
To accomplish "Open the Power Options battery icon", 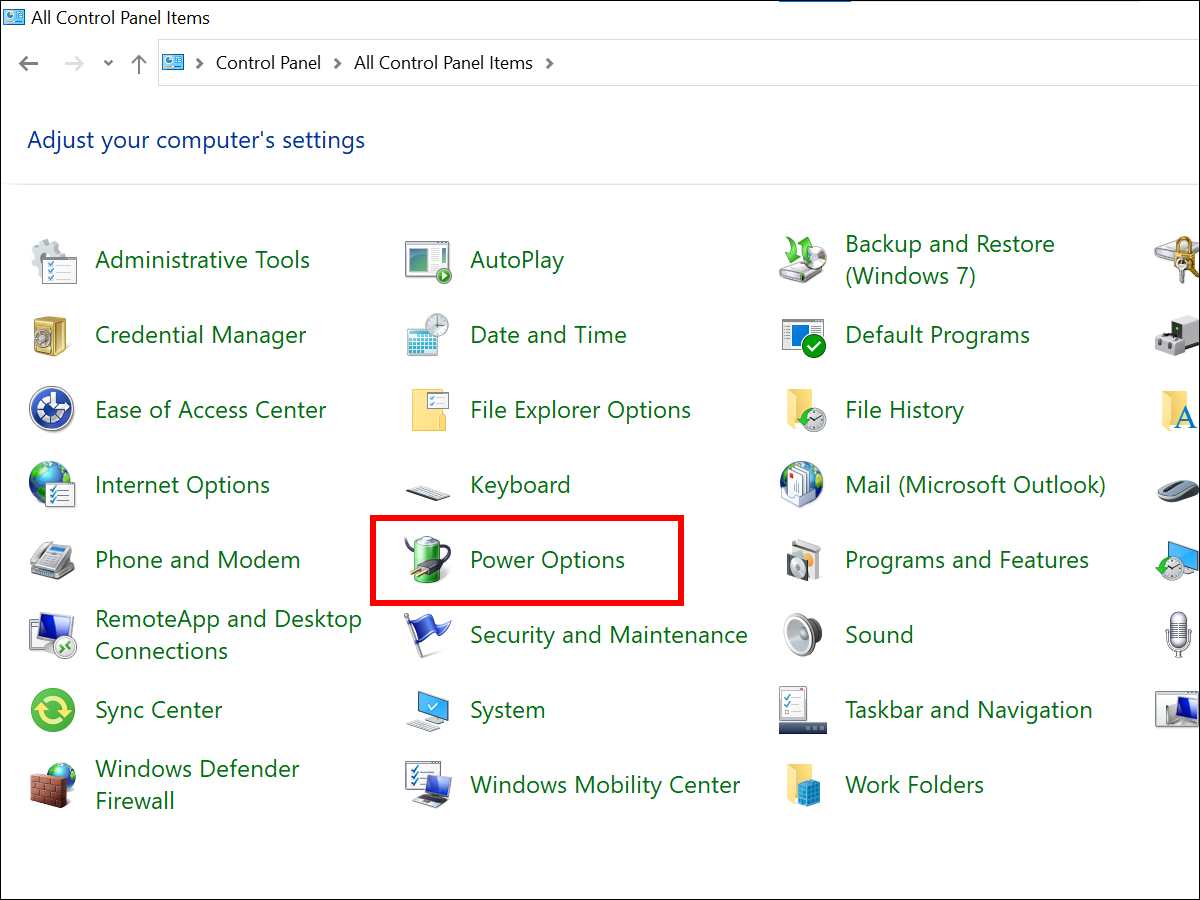I will coord(428,559).
